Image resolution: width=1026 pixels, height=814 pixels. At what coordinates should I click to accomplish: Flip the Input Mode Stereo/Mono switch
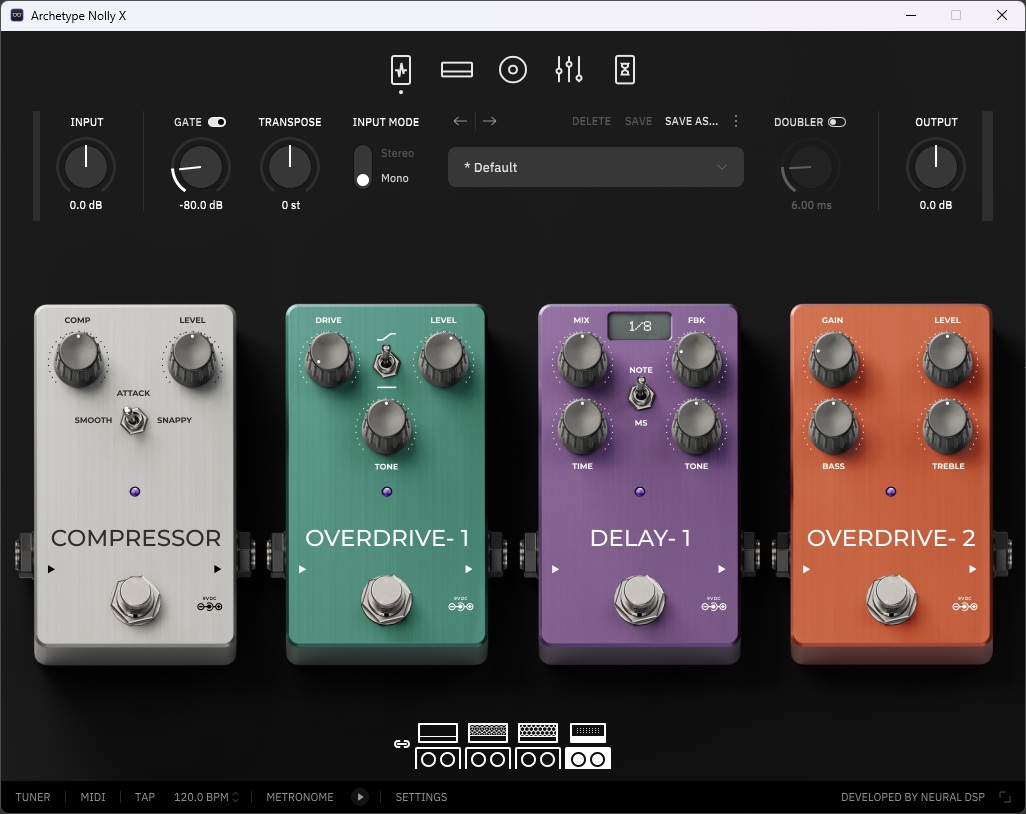click(x=363, y=166)
